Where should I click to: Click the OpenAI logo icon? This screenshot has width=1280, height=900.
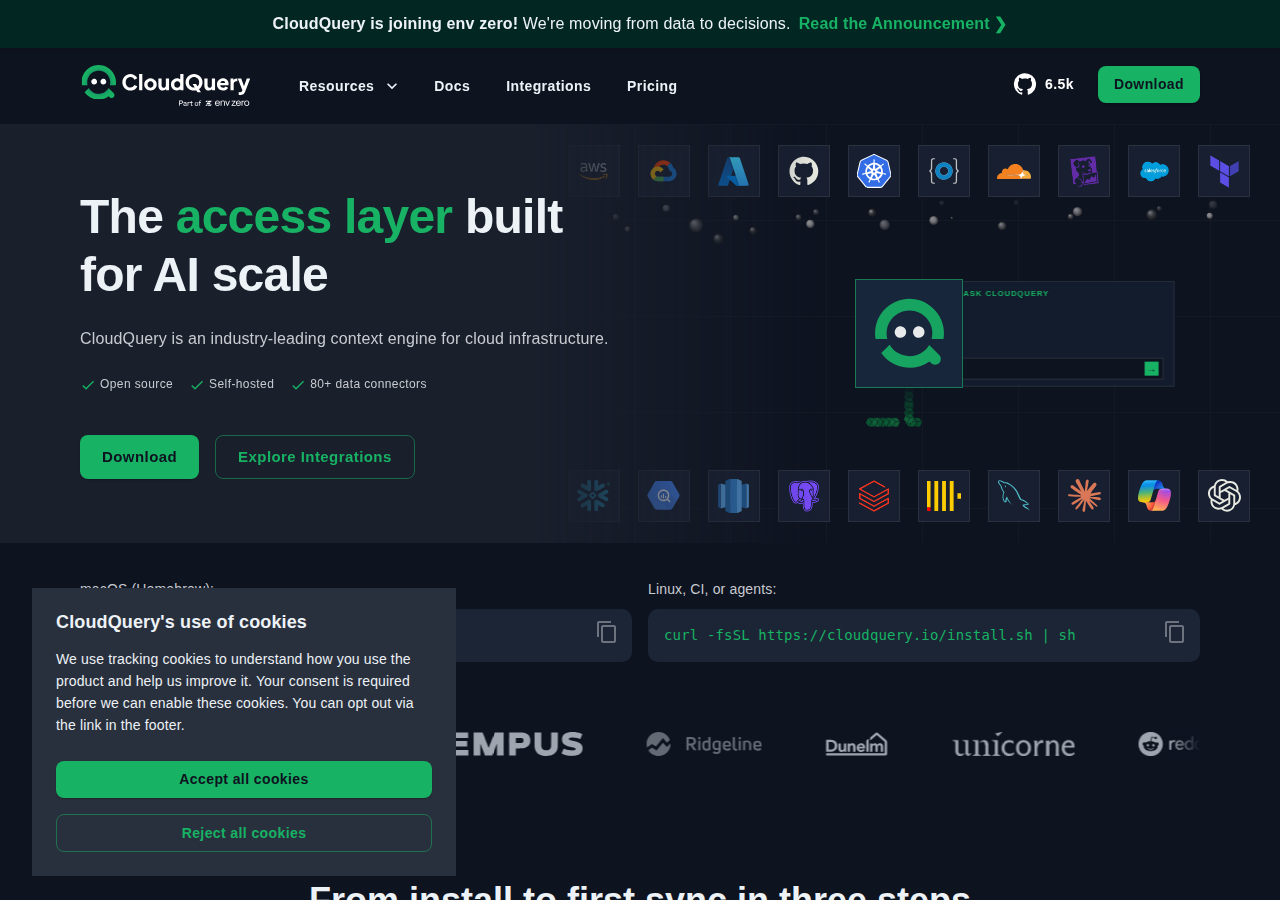pos(1224,496)
